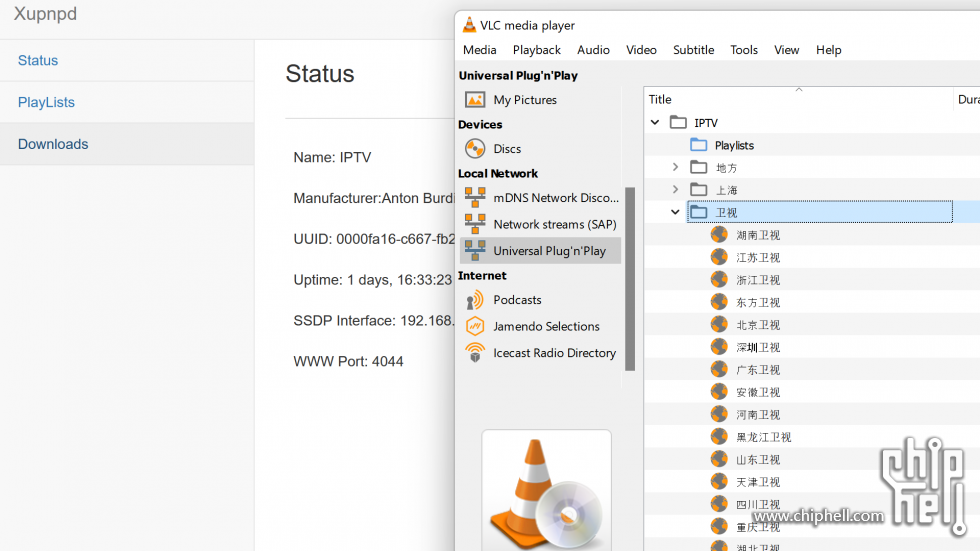Click the 上海 folder icon
The image size is (980, 551).
coord(699,190)
